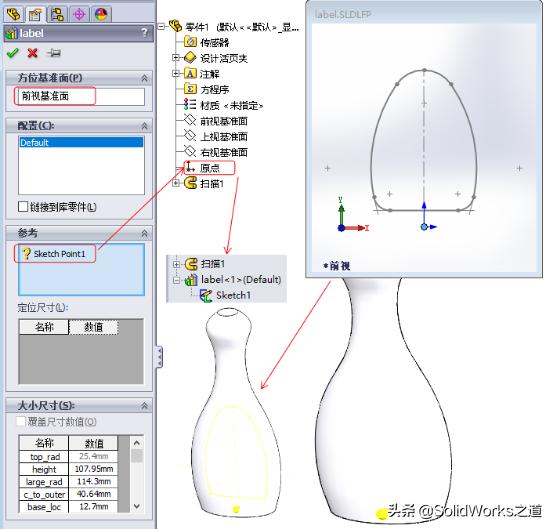The width and height of the screenshot is (554, 530).
Task: Click the green OK checkmark
Action: [13, 54]
